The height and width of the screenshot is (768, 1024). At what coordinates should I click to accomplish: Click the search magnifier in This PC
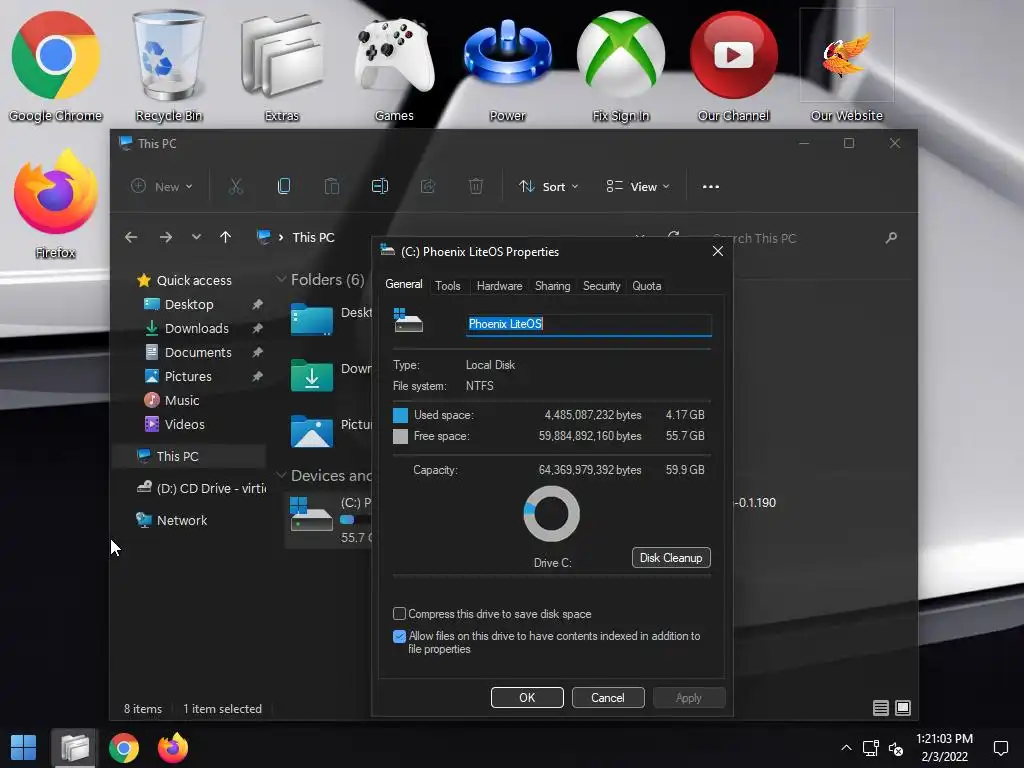click(891, 238)
